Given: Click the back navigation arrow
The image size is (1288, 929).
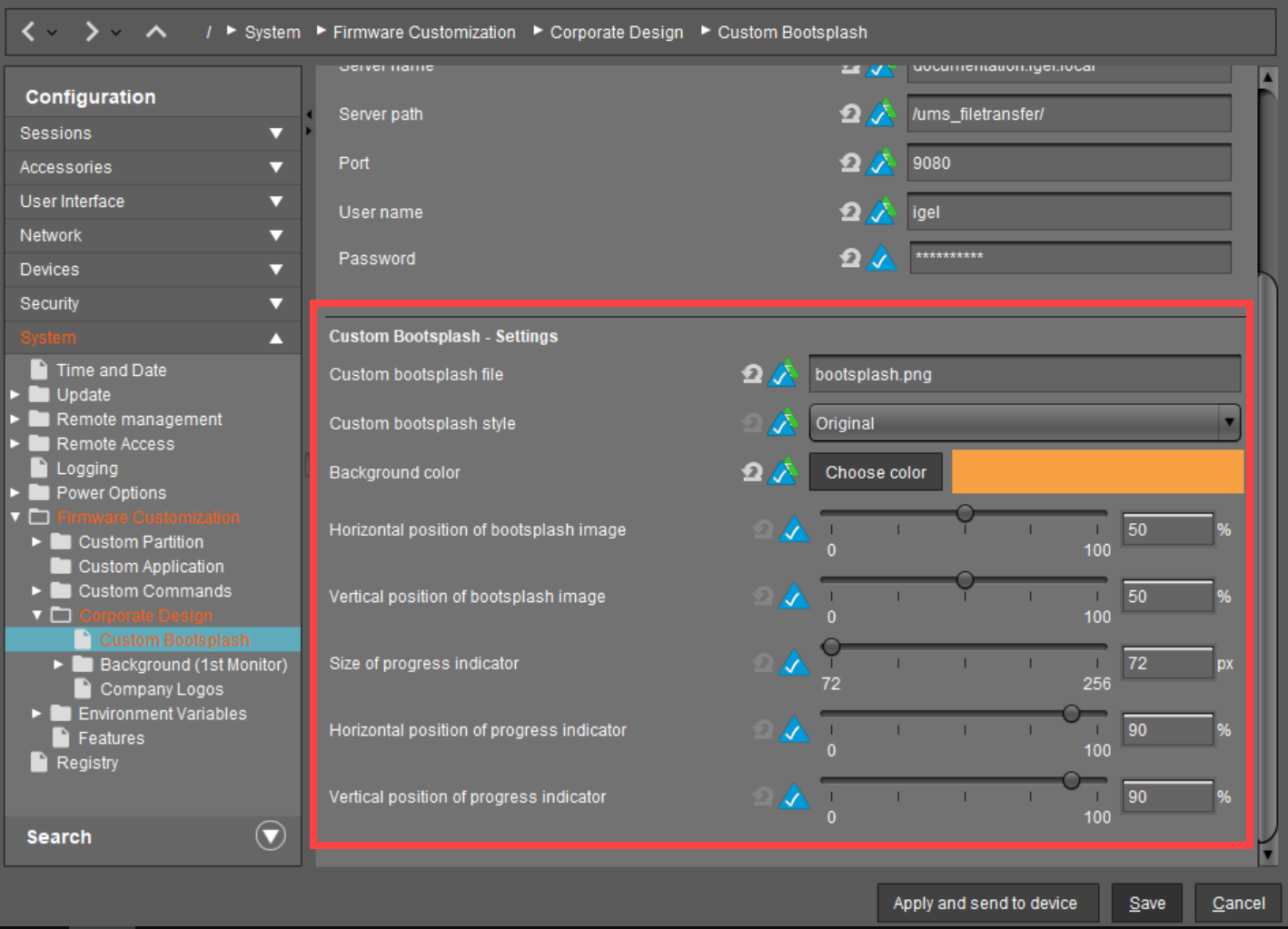Looking at the screenshot, I should (x=28, y=32).
